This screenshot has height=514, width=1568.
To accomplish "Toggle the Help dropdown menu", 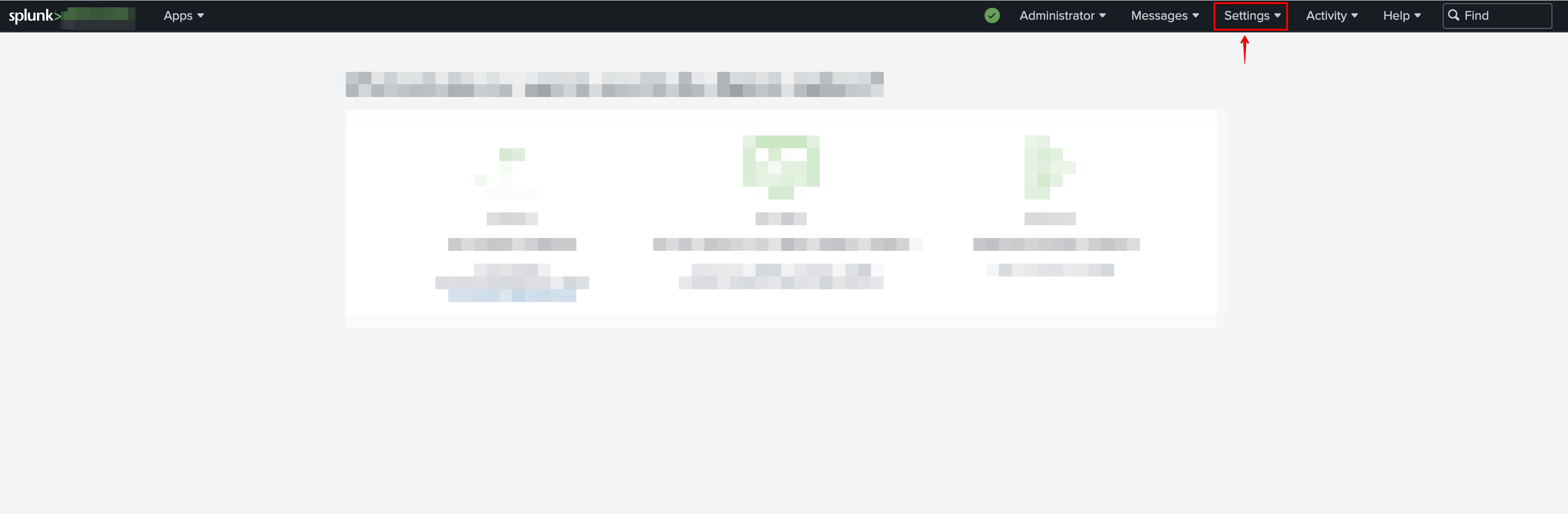I will (x=1402, y=15).
